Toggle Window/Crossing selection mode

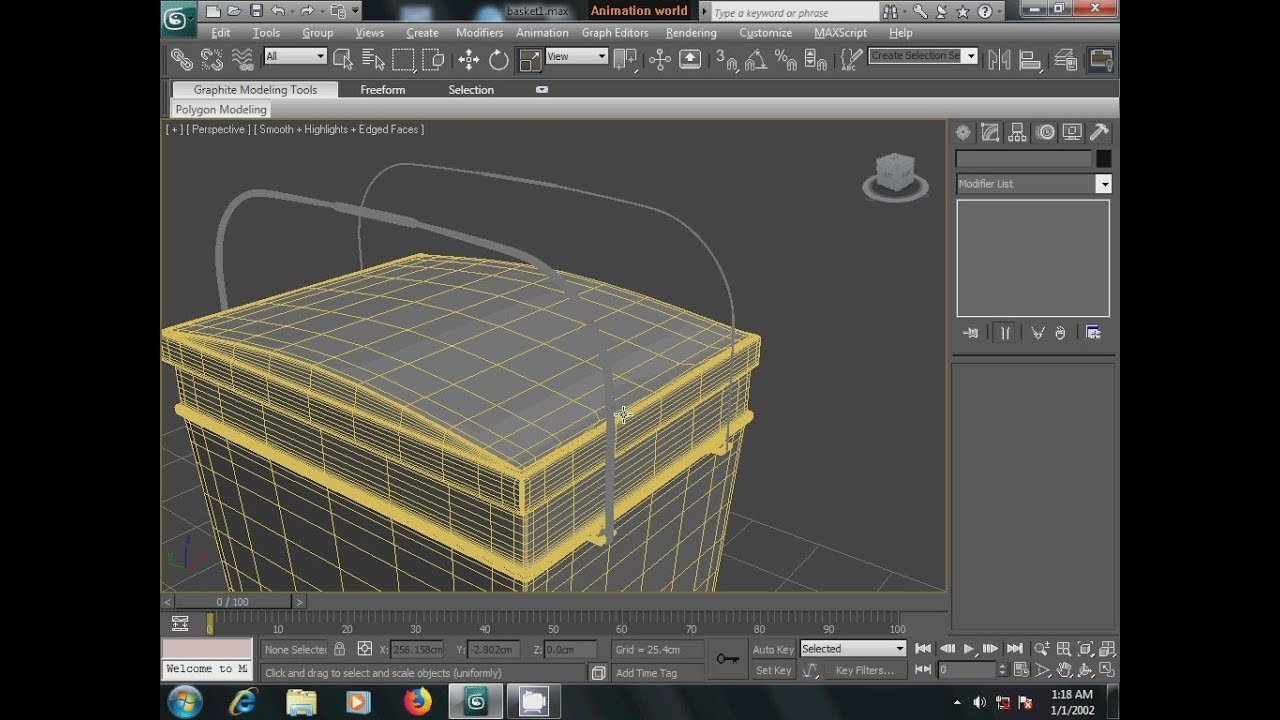433,60
